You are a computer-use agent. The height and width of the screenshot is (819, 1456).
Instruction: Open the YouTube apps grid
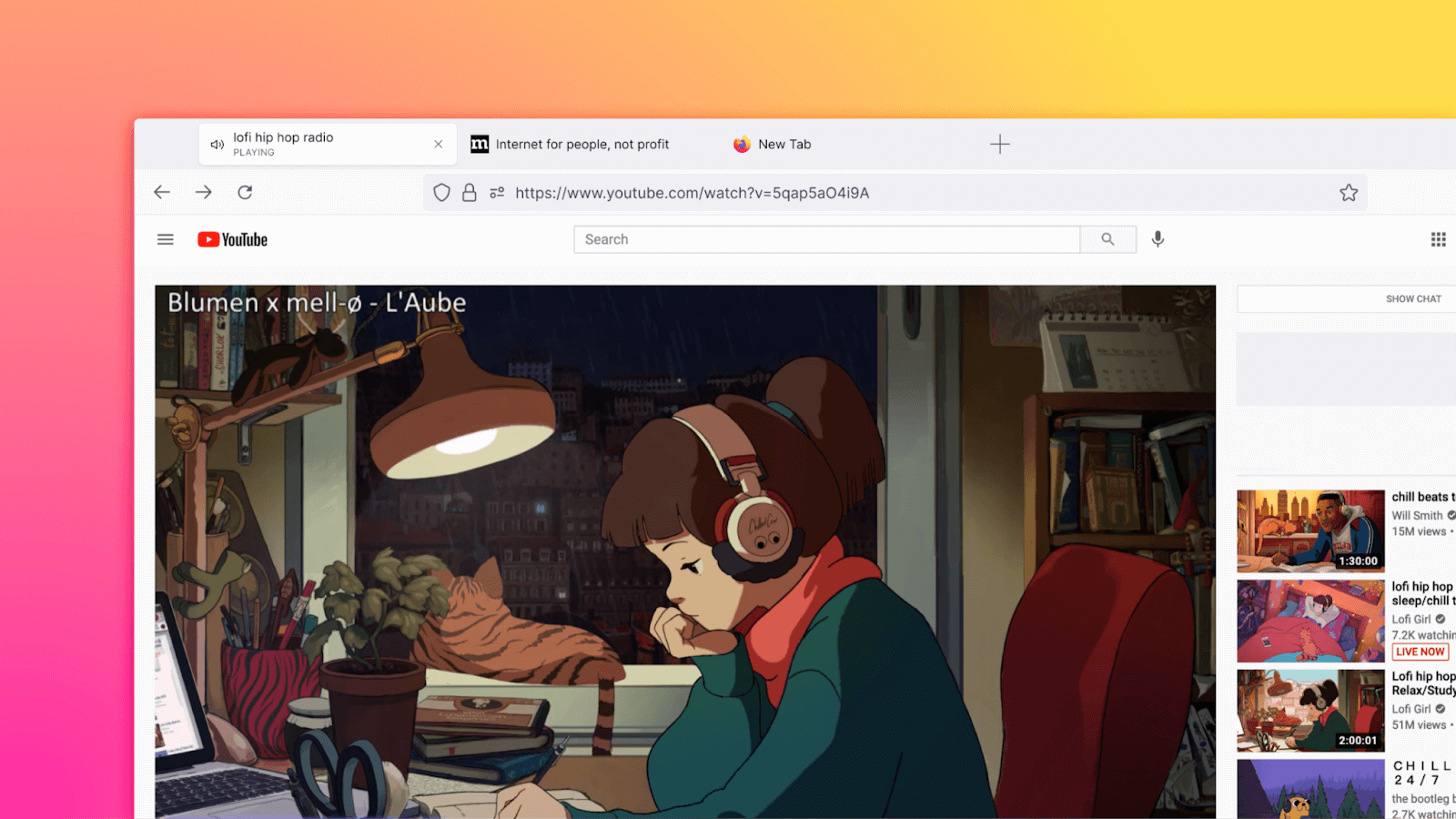coord(1438,238)
